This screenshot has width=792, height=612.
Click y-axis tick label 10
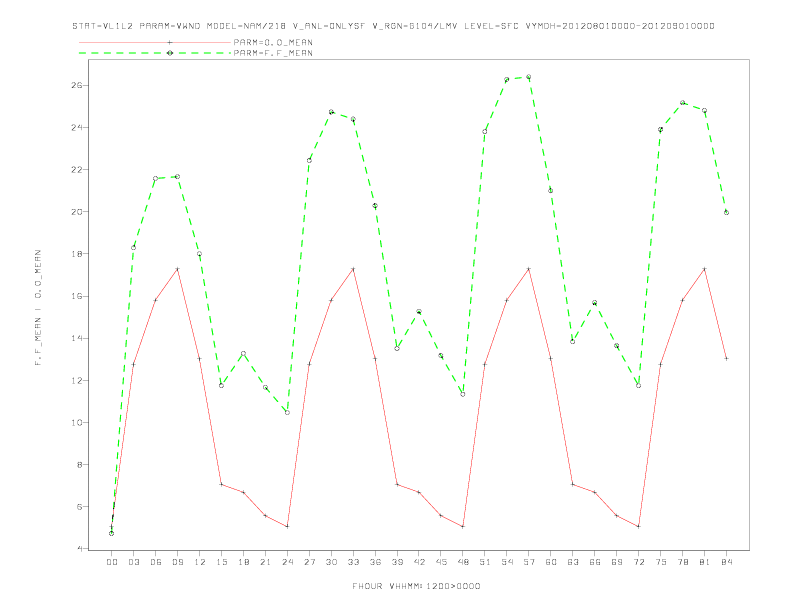click(x=76, y=422)
